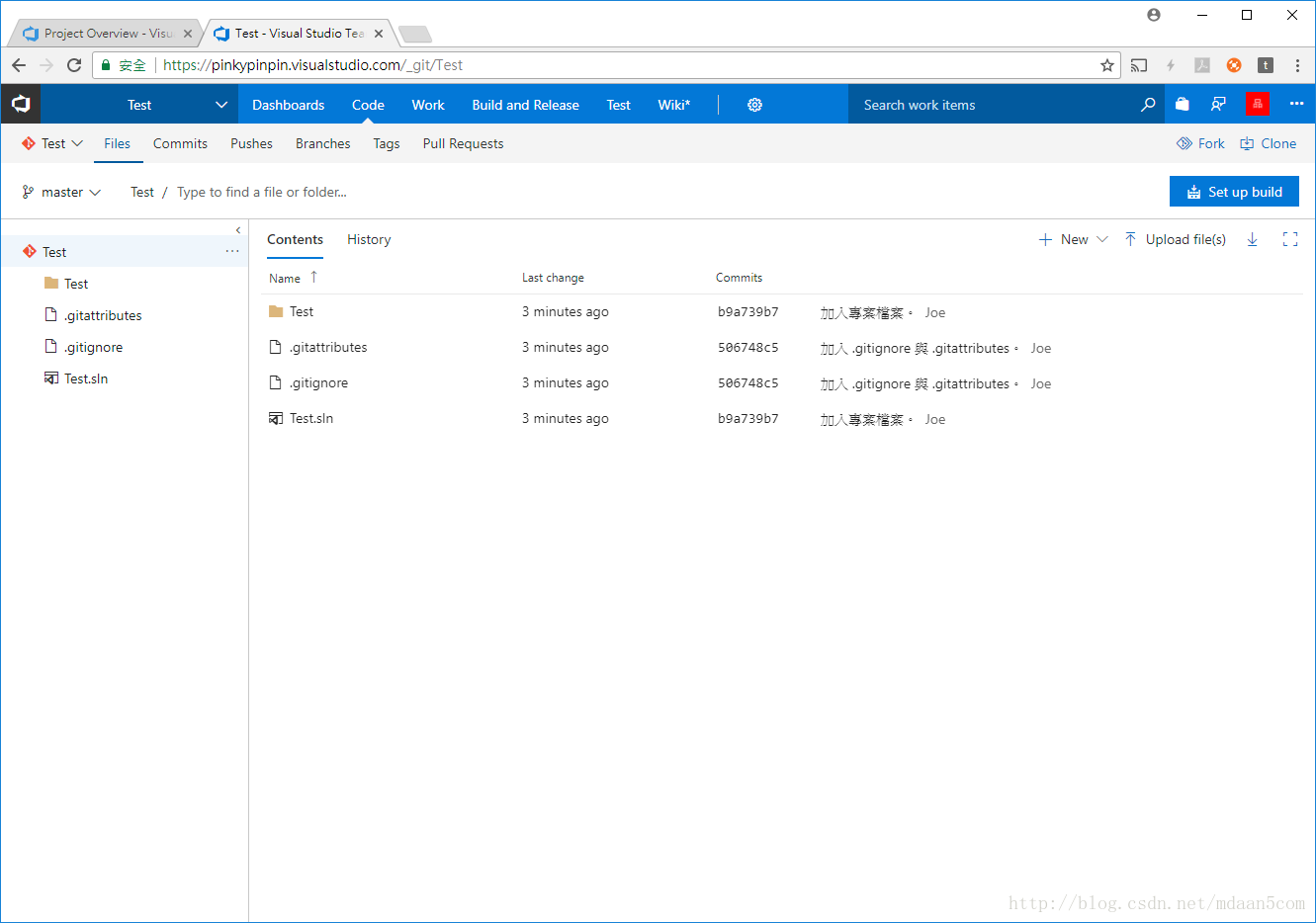This screenshot has width=1316, height=923.
Task: Click the download as zip icon
Action: pyautogui.click(x=1252, y=239)
